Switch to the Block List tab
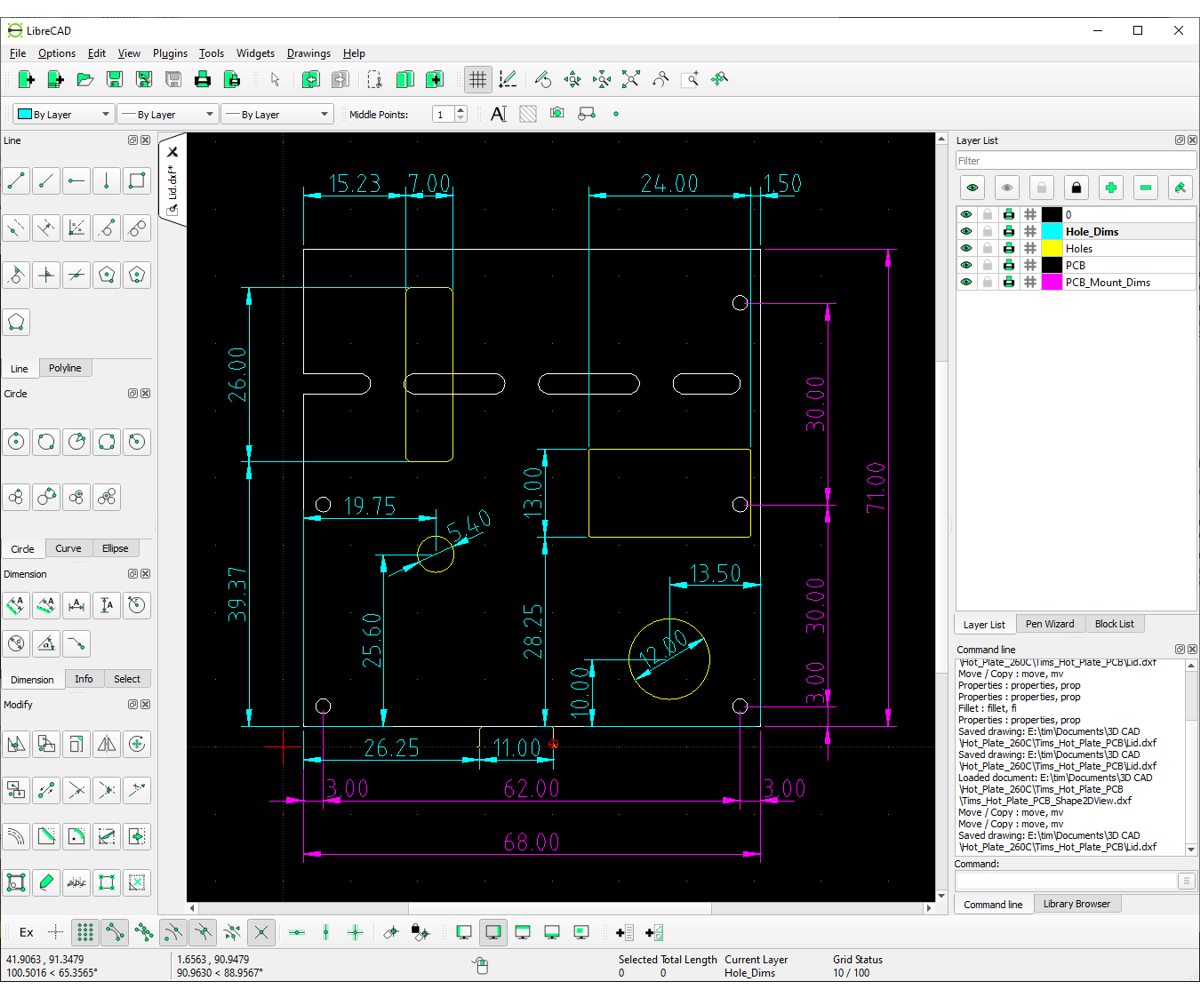 point(1114,624)
